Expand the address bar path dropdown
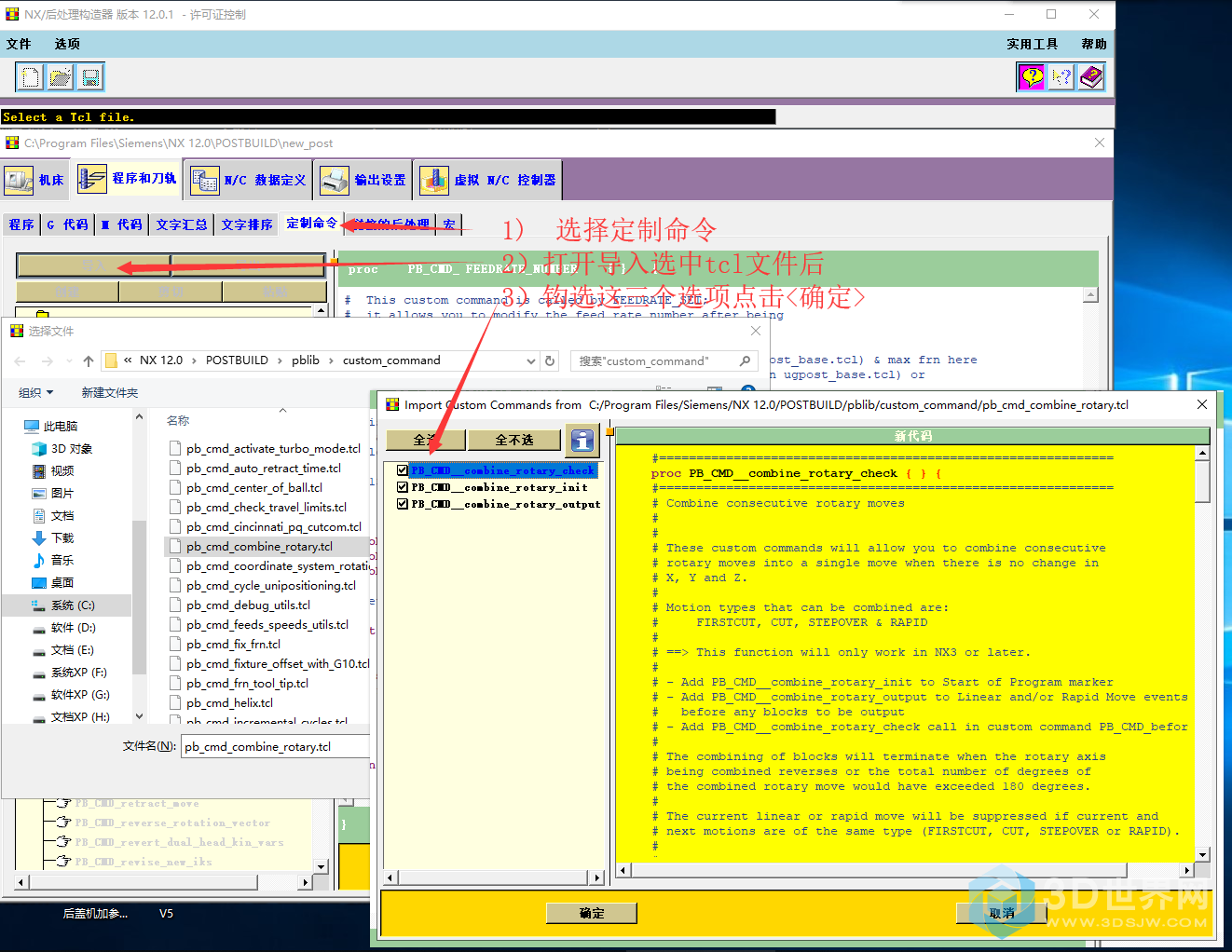The height and width of the screenshot is (952, 1232). [531, 360]
